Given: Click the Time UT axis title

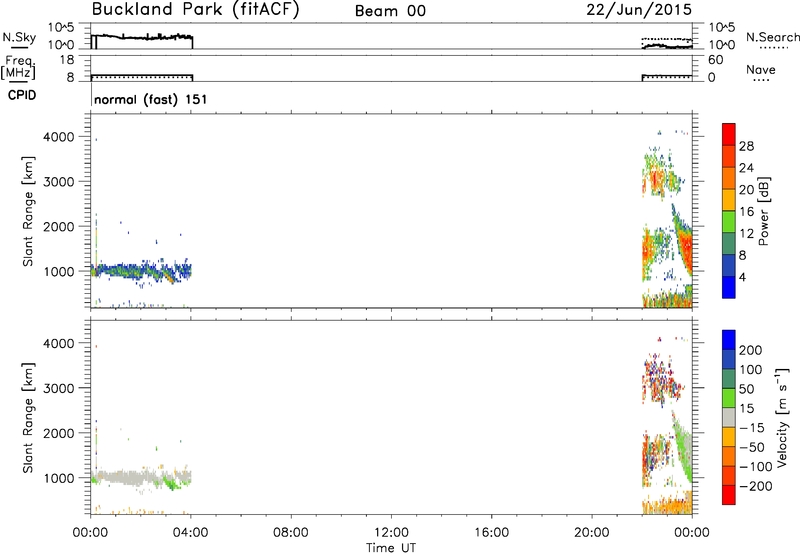Looking at the screenshot, I should (391, 548).
